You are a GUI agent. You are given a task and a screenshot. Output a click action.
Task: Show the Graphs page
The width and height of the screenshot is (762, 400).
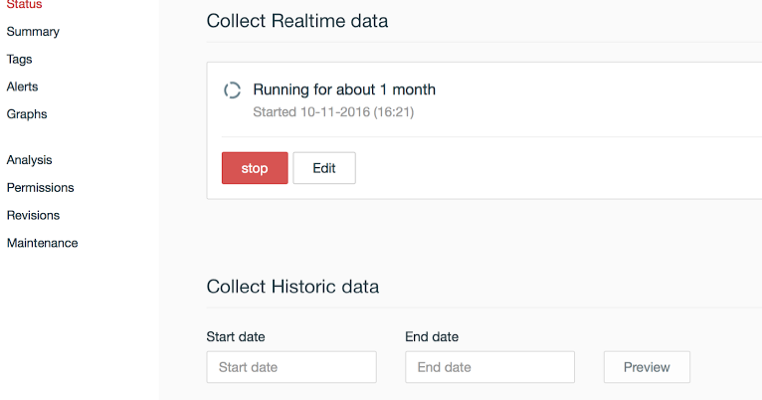pyautogui.click(x=27, y=114)
